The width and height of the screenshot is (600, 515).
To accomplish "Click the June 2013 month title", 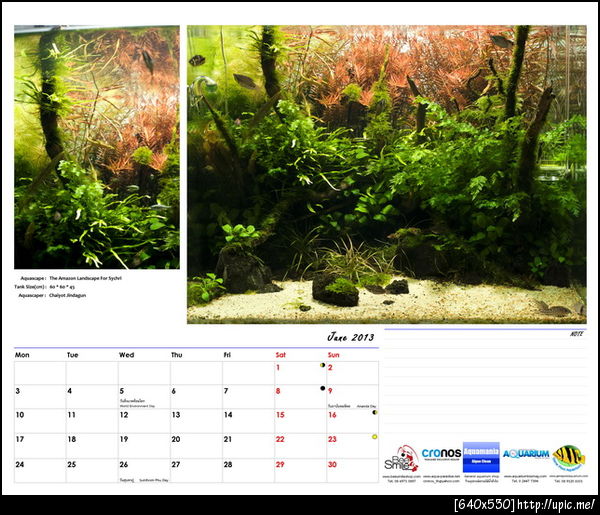I will click(351, 337).
